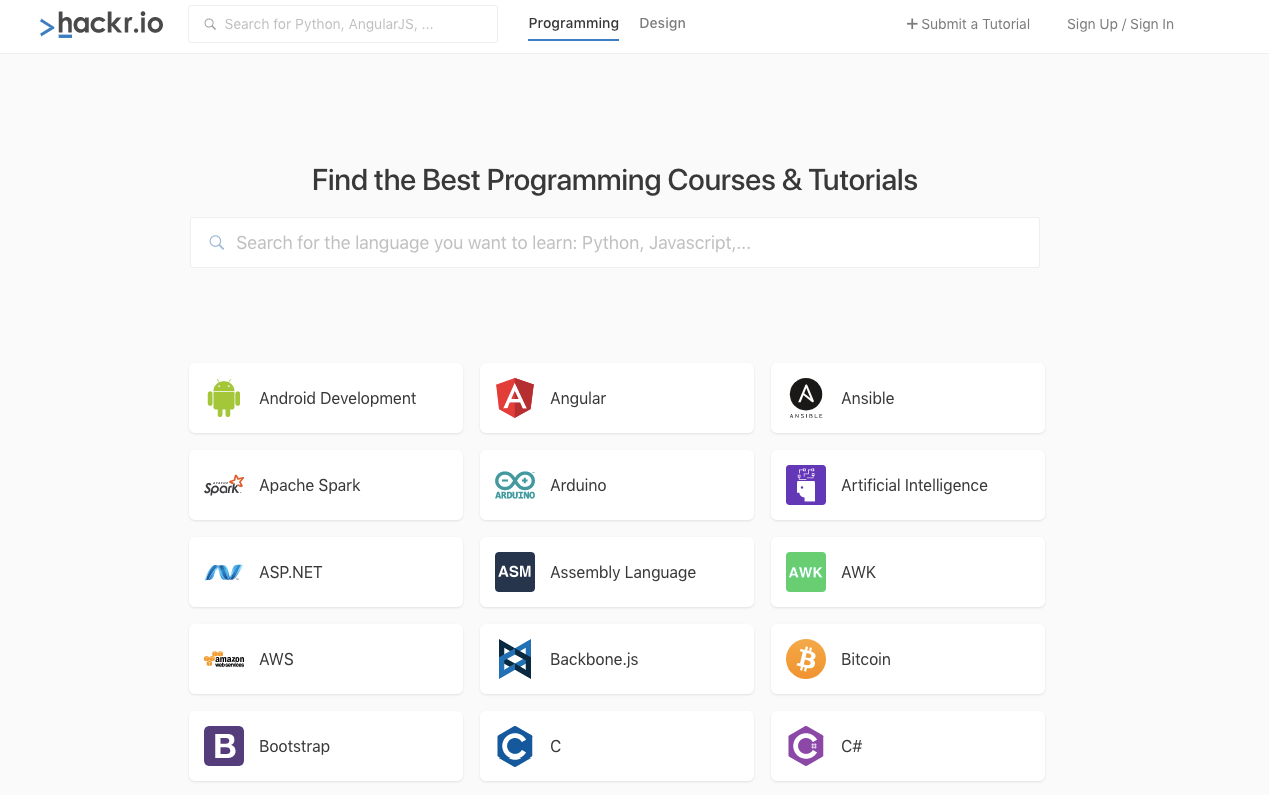Click the magnifier icon in main search
This screenshot has width=1269, height=795.
216,242
